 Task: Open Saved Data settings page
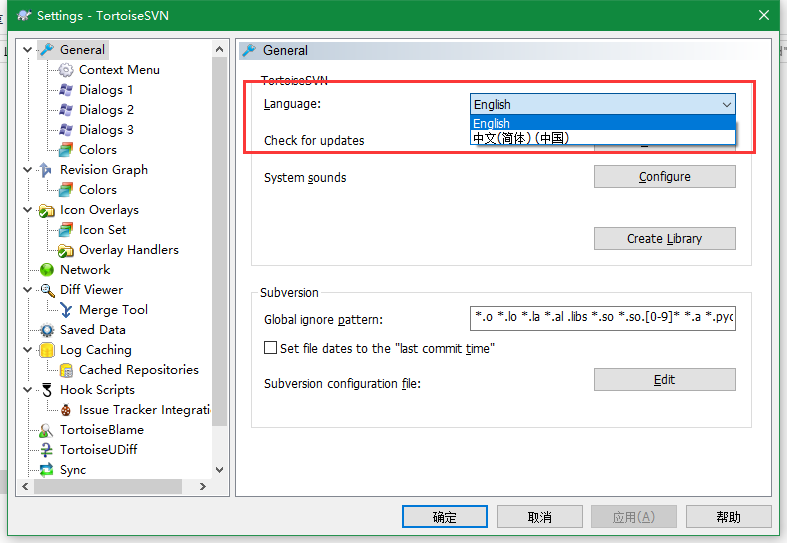pyautogui.click(x=93, y=330)
